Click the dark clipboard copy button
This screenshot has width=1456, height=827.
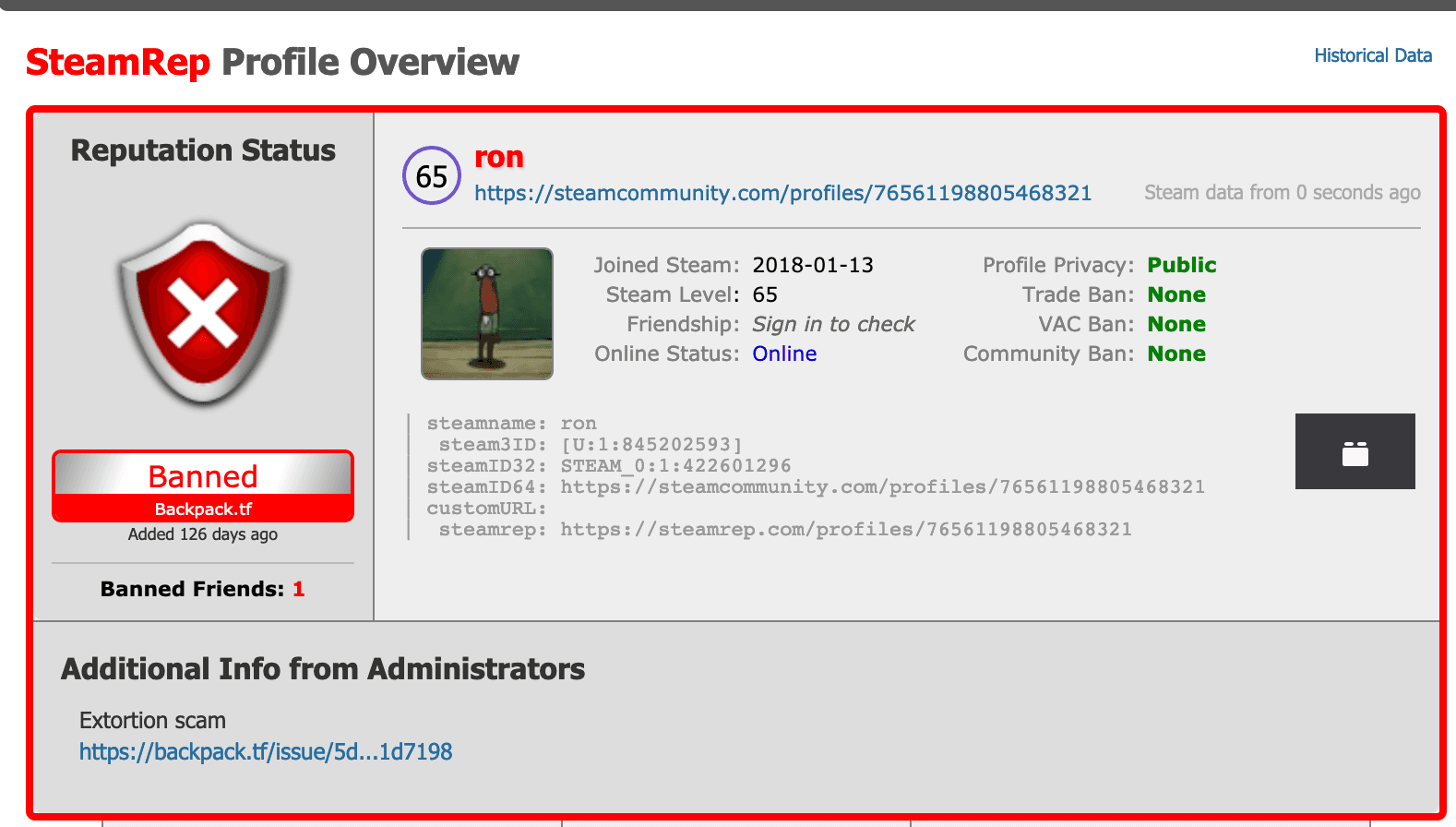pyautogui.click(x=1355, y=451)
